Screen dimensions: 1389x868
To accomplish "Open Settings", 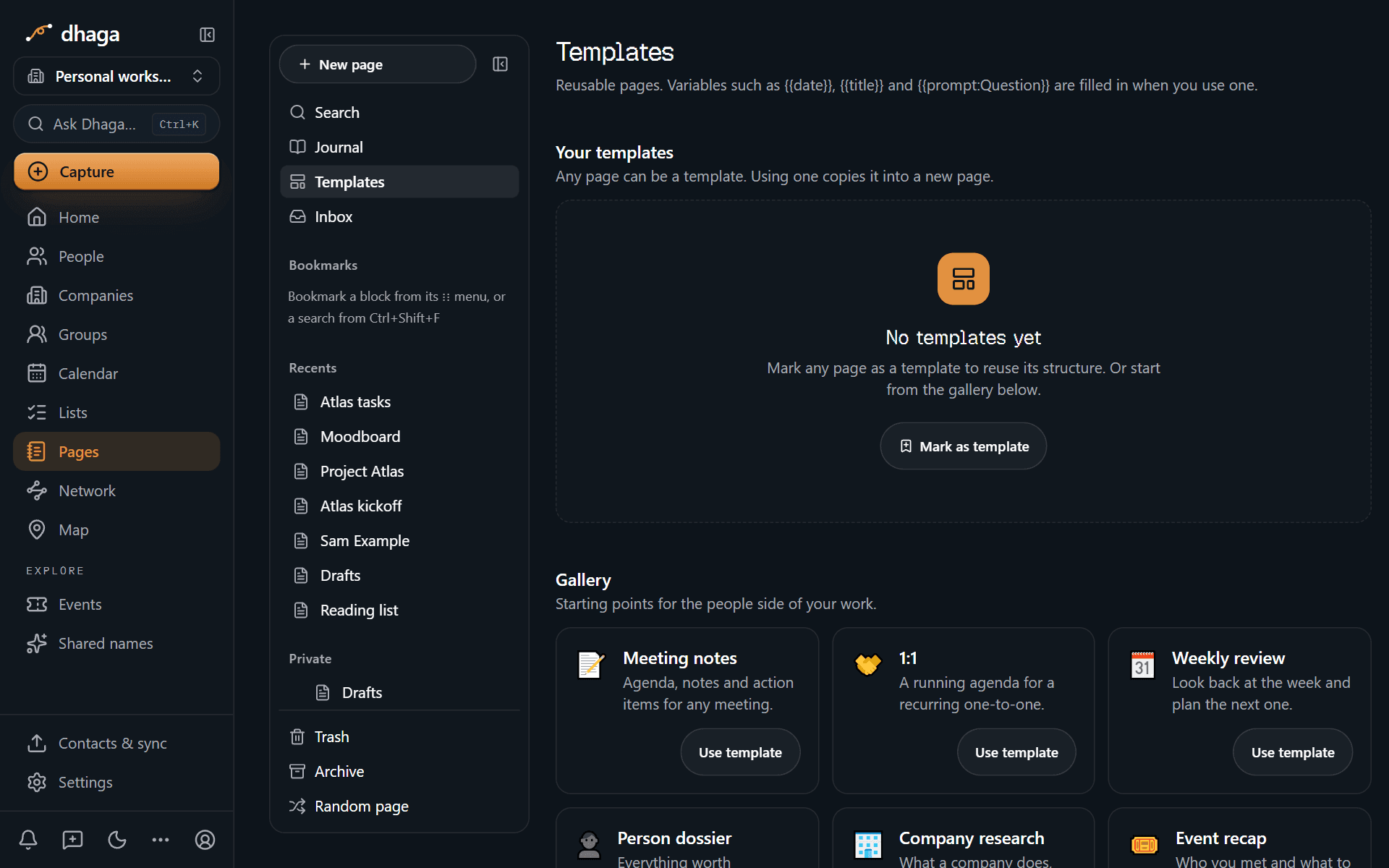I will 116,782.
